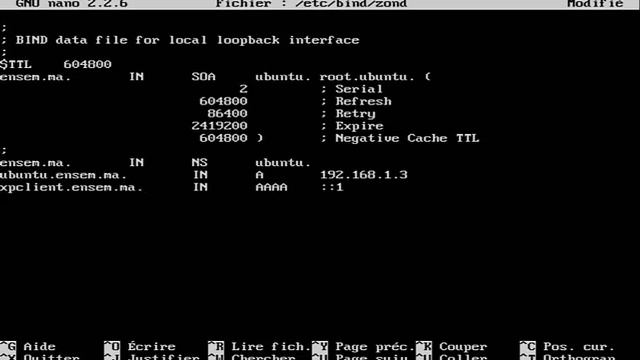Click the comment 'BIND data file for local loopback interface'

coord(187,40)
